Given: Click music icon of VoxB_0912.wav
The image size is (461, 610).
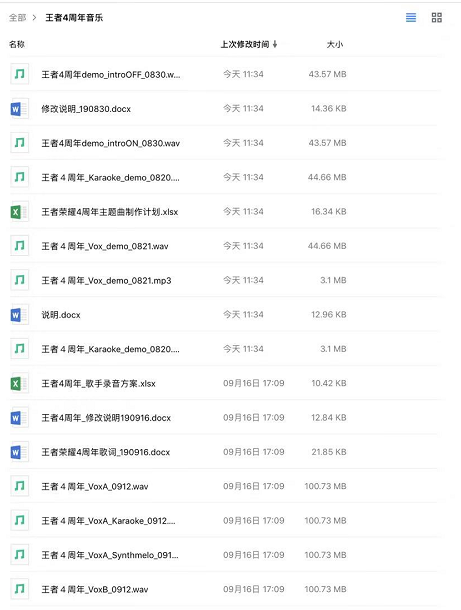Looking at the screenshot, I should tap(19, 589).
